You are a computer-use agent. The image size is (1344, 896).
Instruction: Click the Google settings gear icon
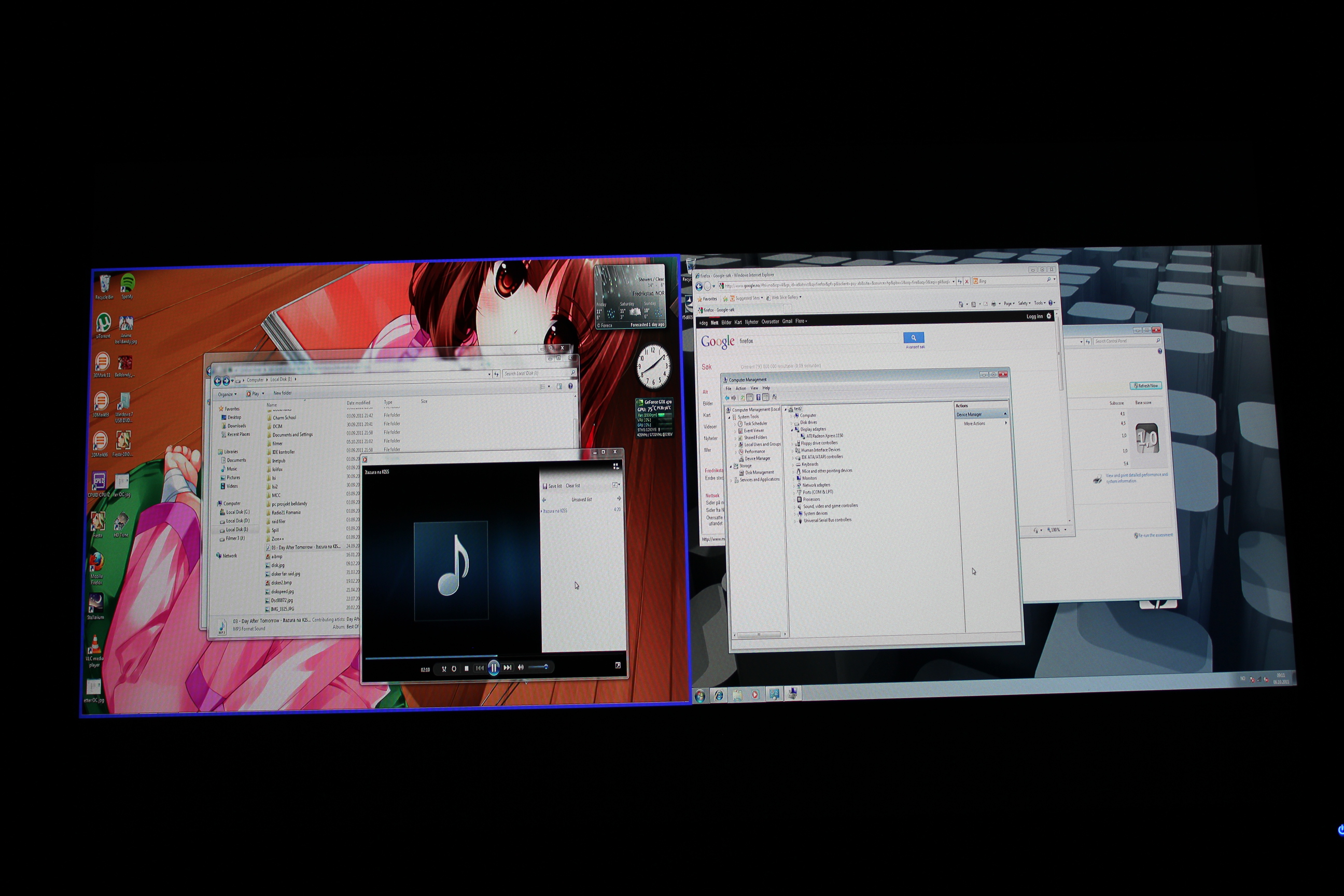(x=1048, y=316)
